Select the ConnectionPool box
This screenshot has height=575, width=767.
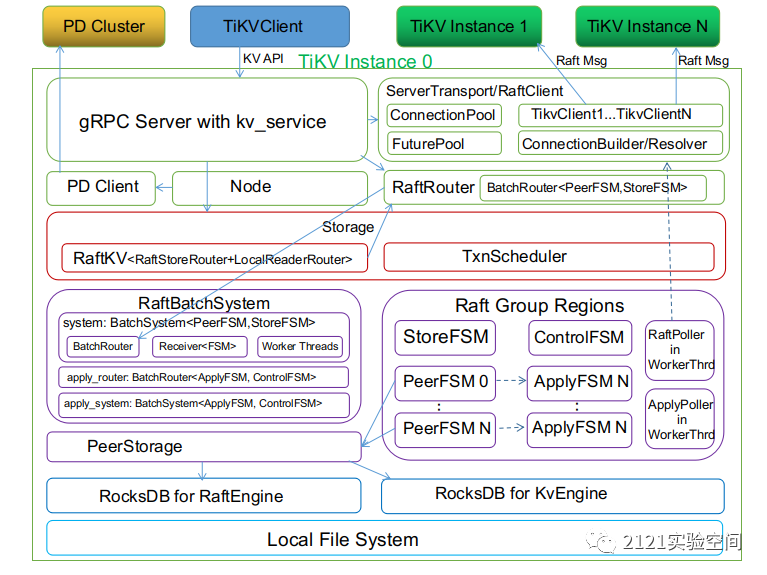(x=443, y=115)
